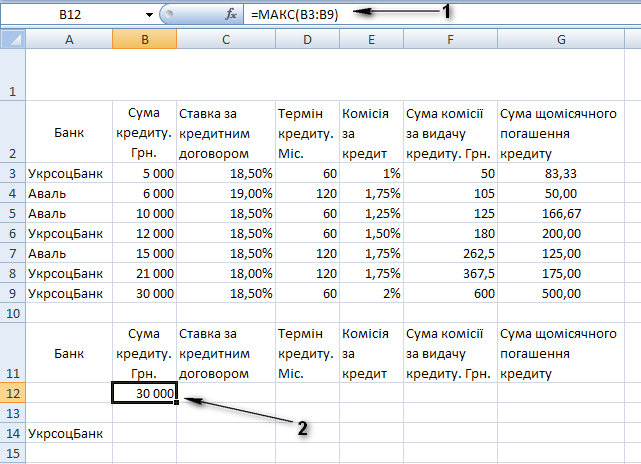Click cell E6 with 1,50%
The image size is (641, 464).
(371, 233)
